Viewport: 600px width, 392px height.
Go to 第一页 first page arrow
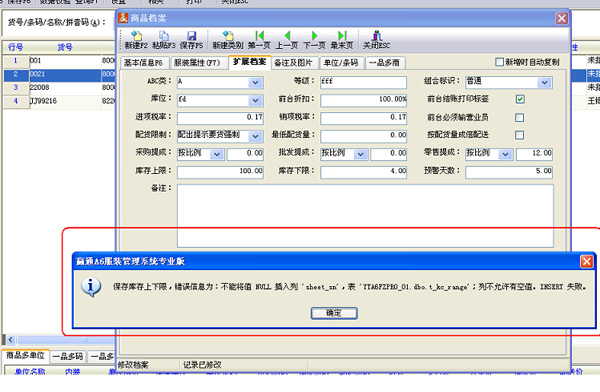[259, 36]
